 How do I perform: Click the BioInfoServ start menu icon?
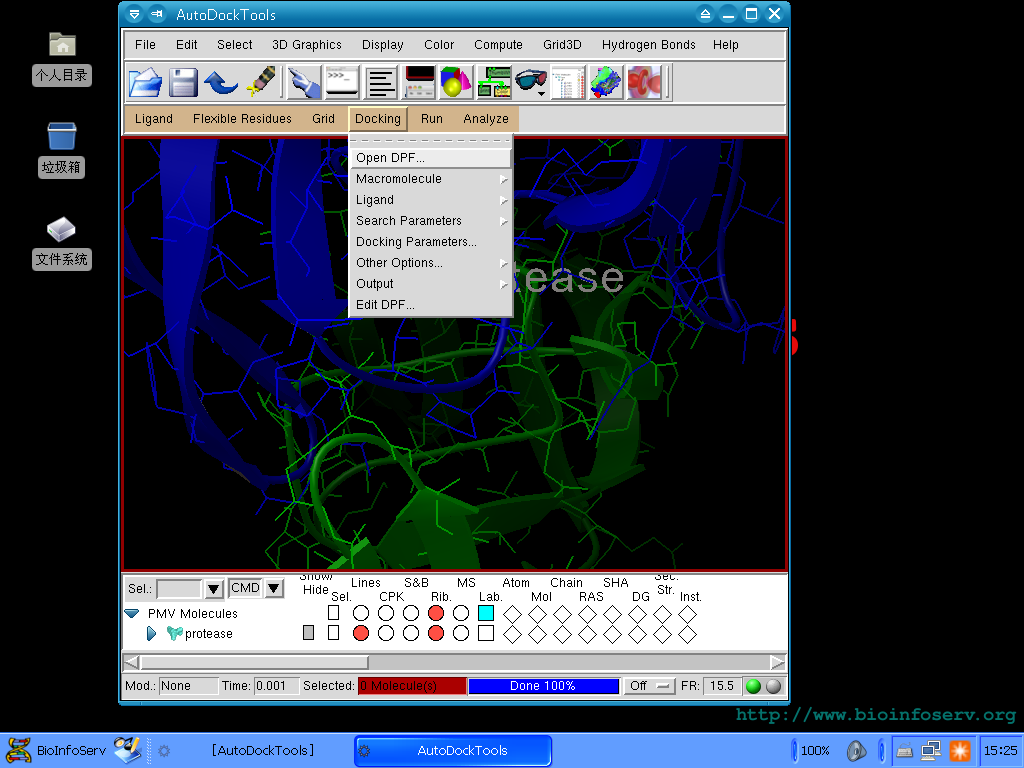[18, 750]
